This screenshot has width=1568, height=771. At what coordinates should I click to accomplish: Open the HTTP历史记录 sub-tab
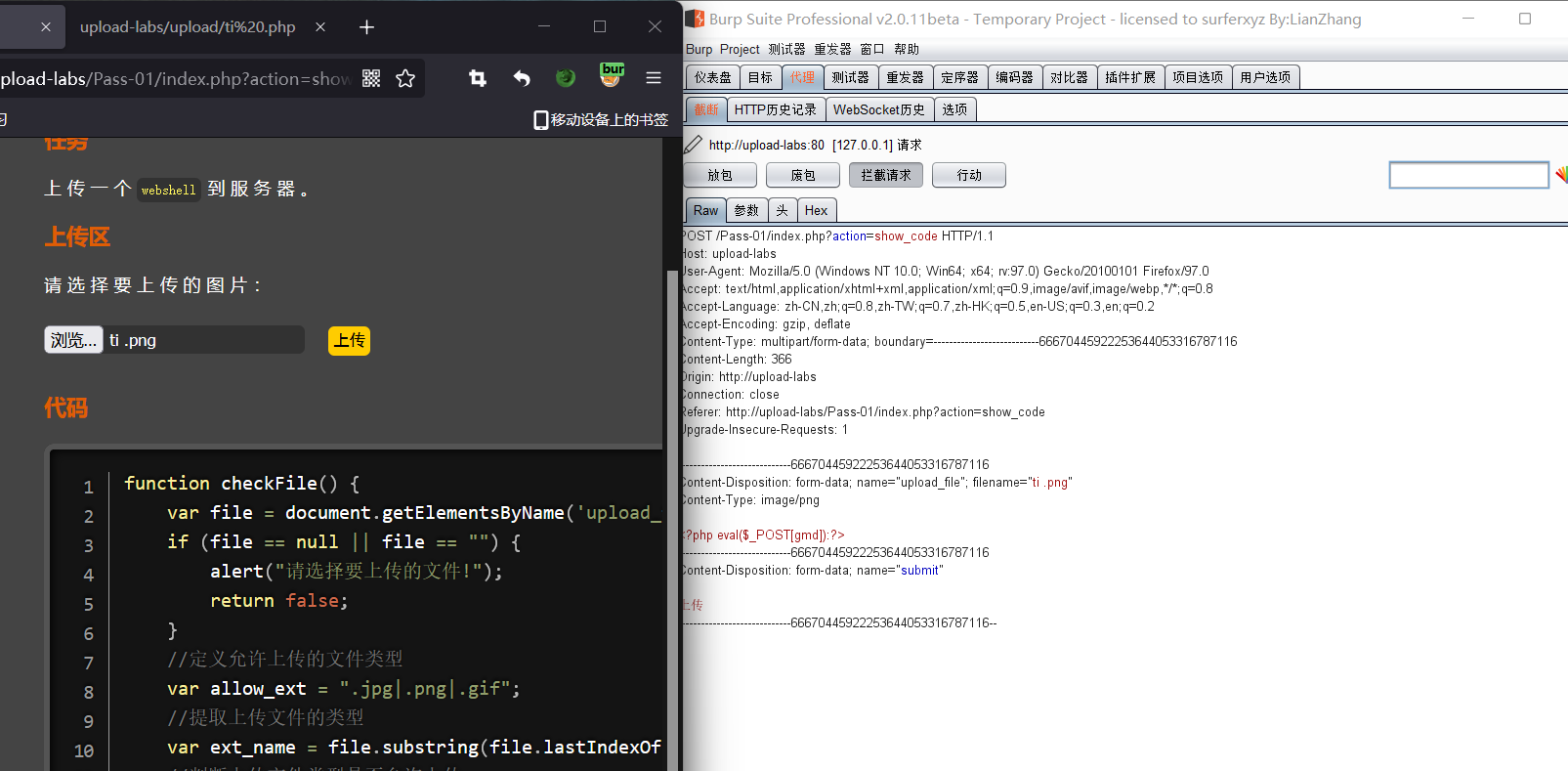pyautogui.click(x=776, y=109)
